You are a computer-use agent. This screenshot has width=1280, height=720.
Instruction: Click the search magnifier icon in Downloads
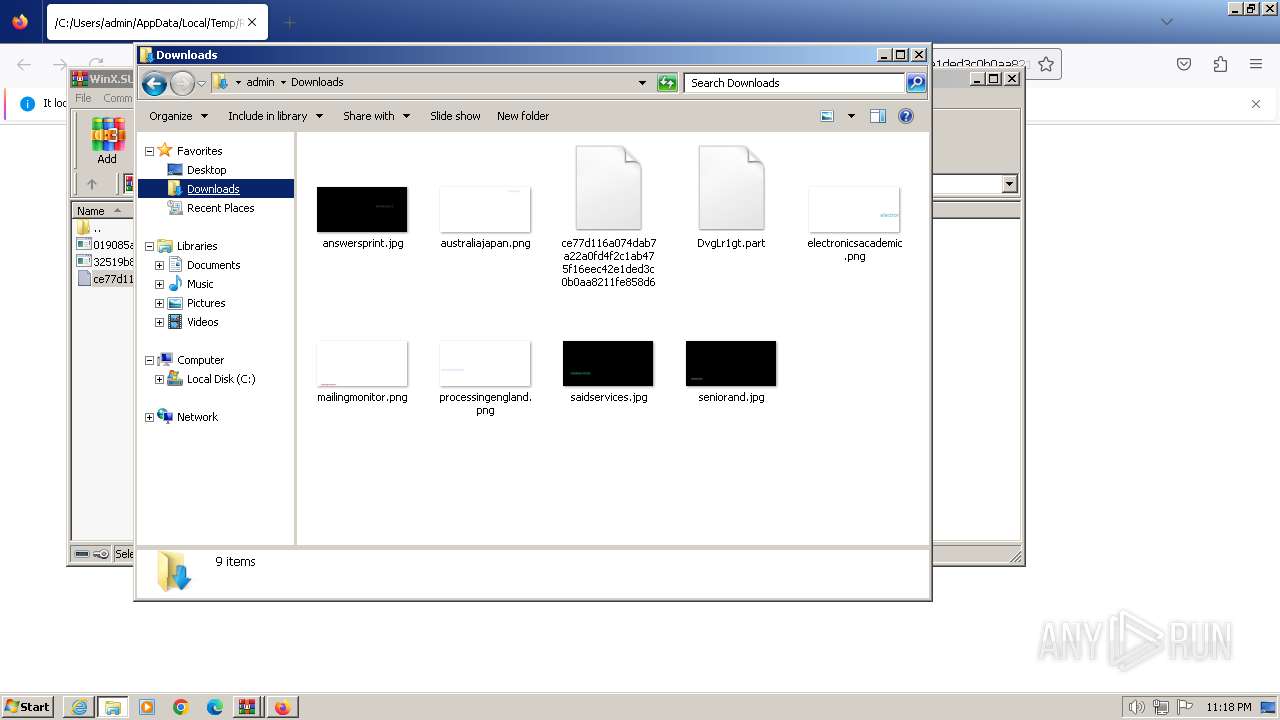[x=916, y=83]
